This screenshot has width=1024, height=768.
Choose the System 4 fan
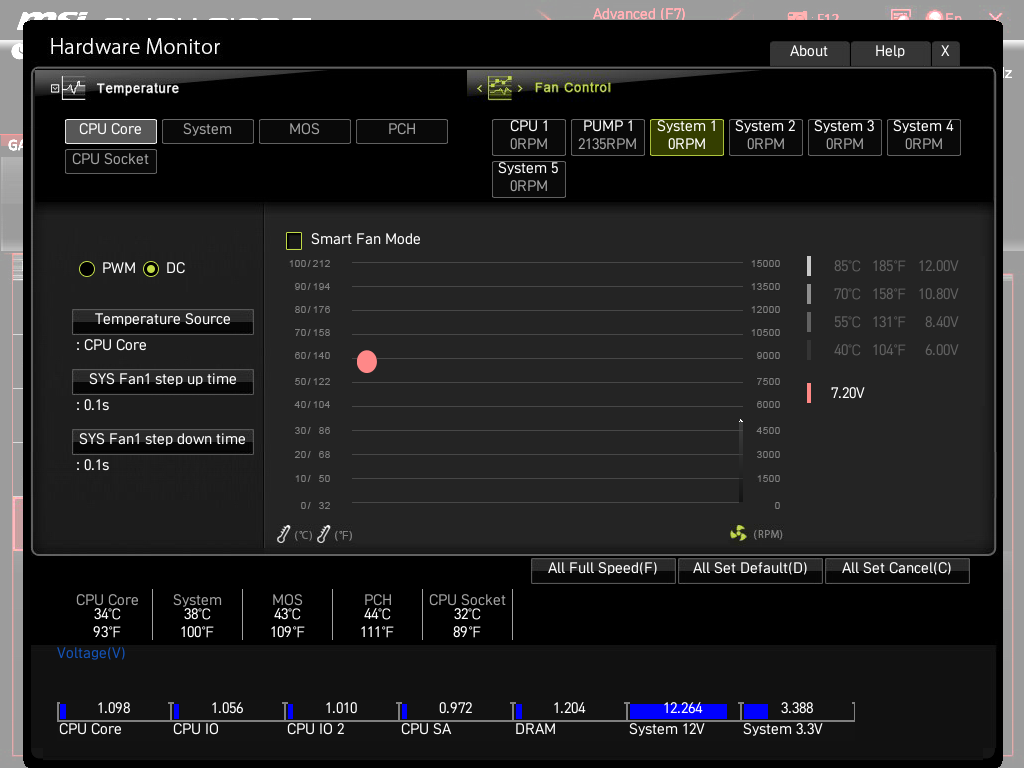click(x=923, y=136)
